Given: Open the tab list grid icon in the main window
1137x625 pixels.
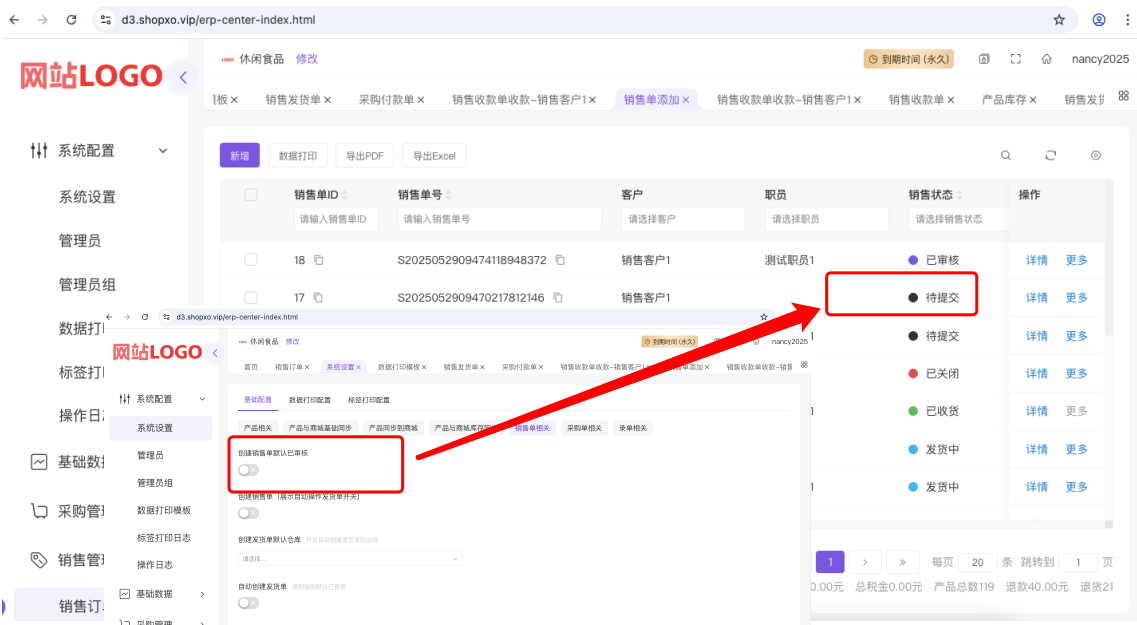Looking at the screenshot, I should 1123,96.
